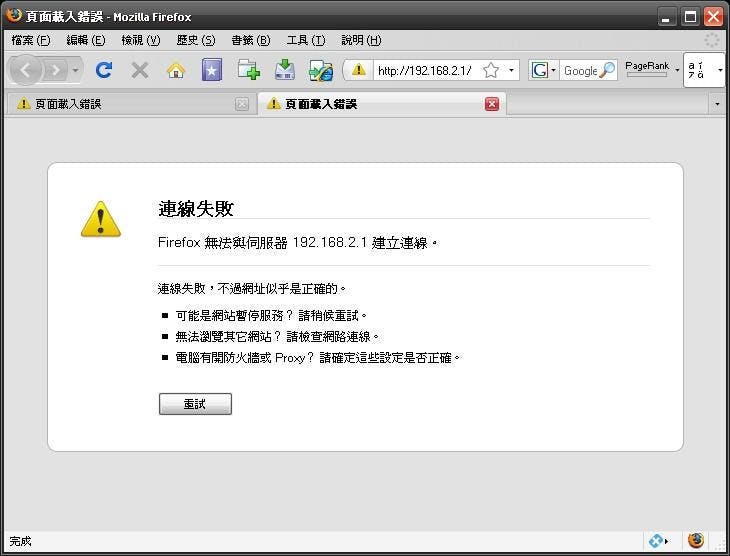Close the active tab with red X
This screenshot has height=556, width=730.
[x=492, y=104]
